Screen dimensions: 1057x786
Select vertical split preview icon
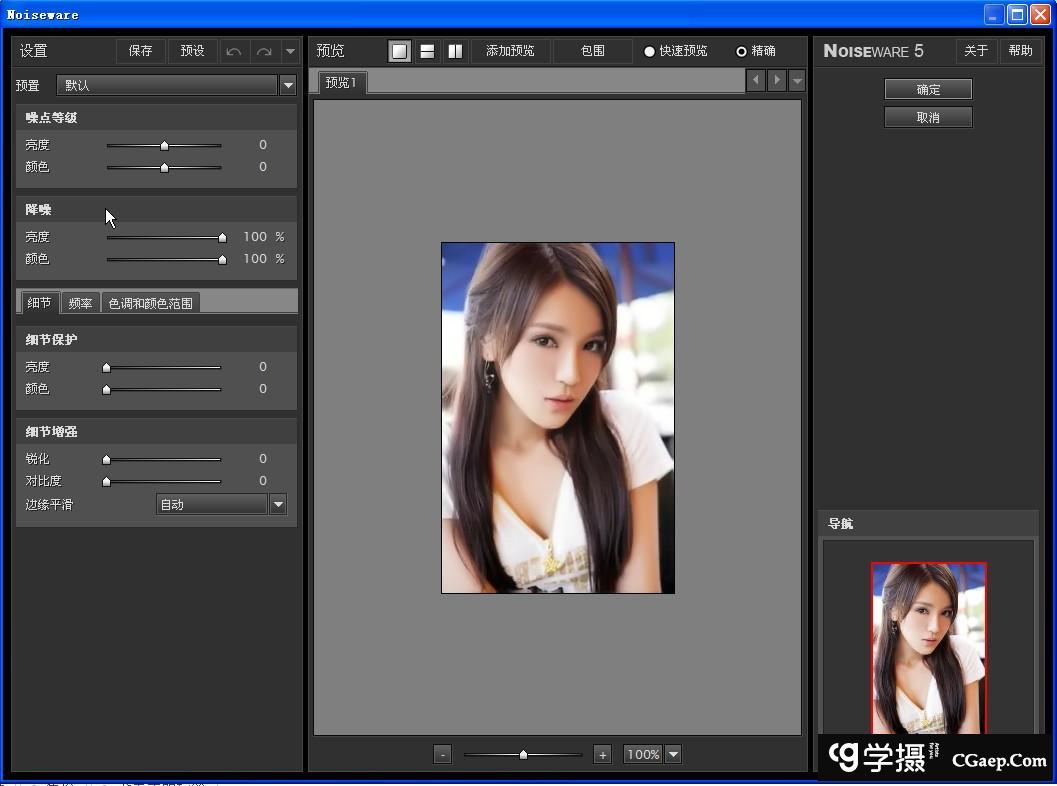(455, 51)
